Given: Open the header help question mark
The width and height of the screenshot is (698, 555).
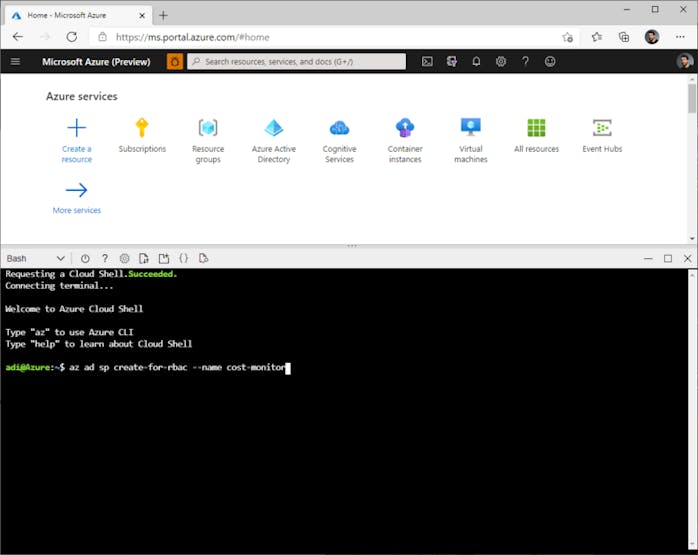Looking at the screenshot, I should [x=525, y=61].
